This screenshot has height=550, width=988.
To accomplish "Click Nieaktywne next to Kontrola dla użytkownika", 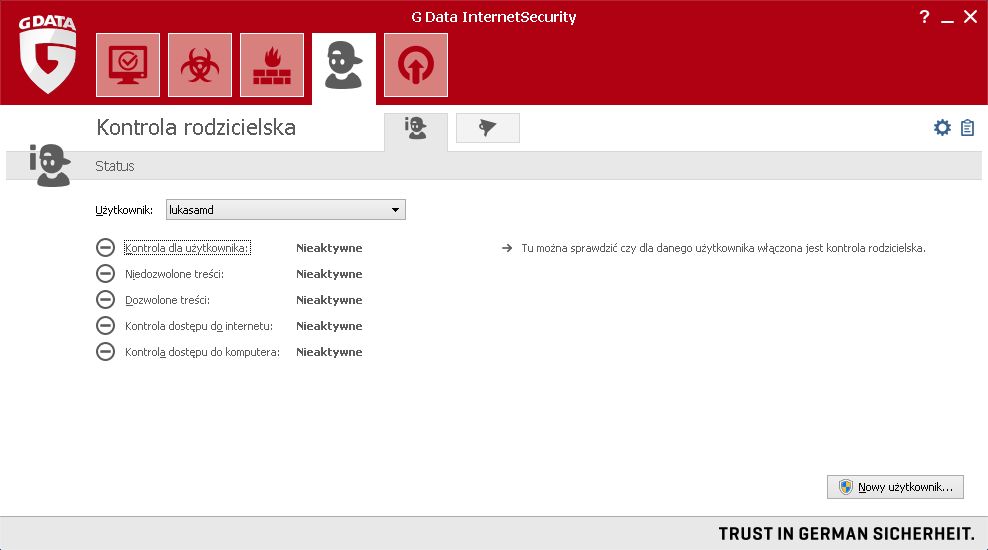I will [329, 248].
